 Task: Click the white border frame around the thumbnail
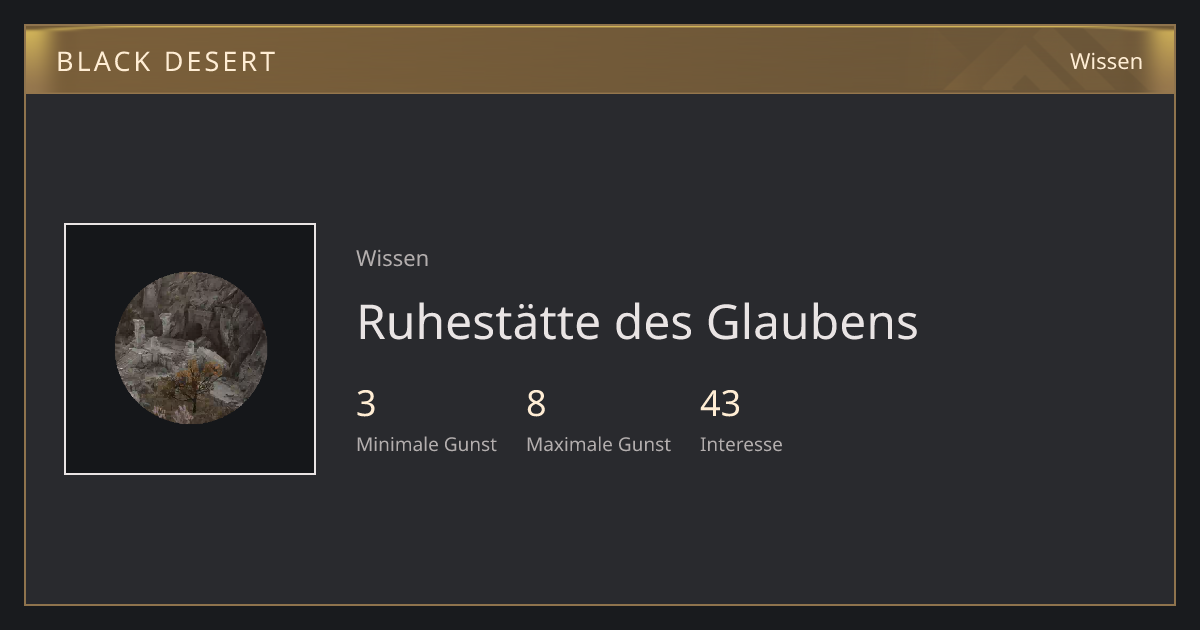[190, 225]
